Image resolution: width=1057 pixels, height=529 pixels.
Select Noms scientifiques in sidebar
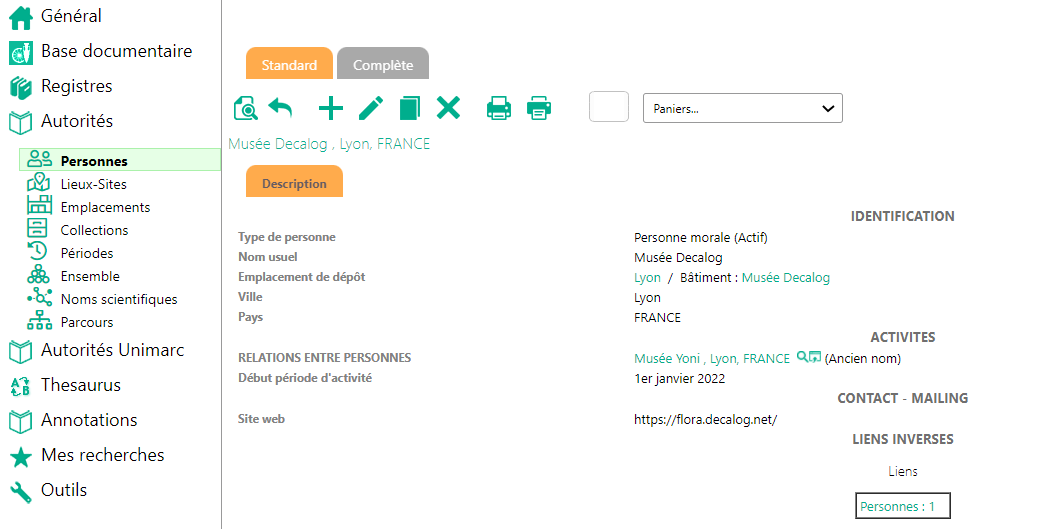coord(119,299)
